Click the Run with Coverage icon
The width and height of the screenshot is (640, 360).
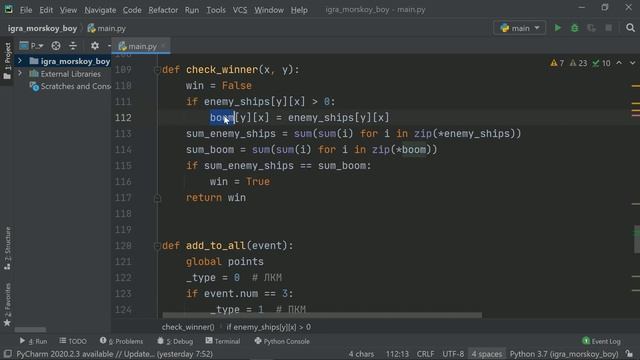tap(591, 28)
